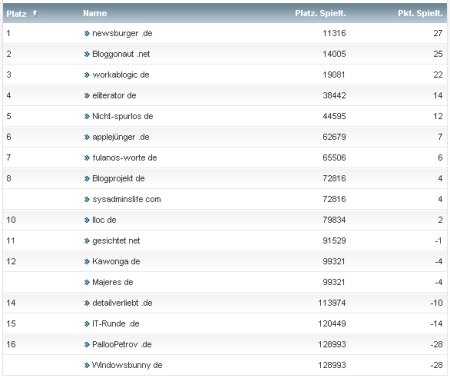The height and width of the screenshot is (378, 450).
Task: Sort by the Name column header
Action: tap(95, 13)
